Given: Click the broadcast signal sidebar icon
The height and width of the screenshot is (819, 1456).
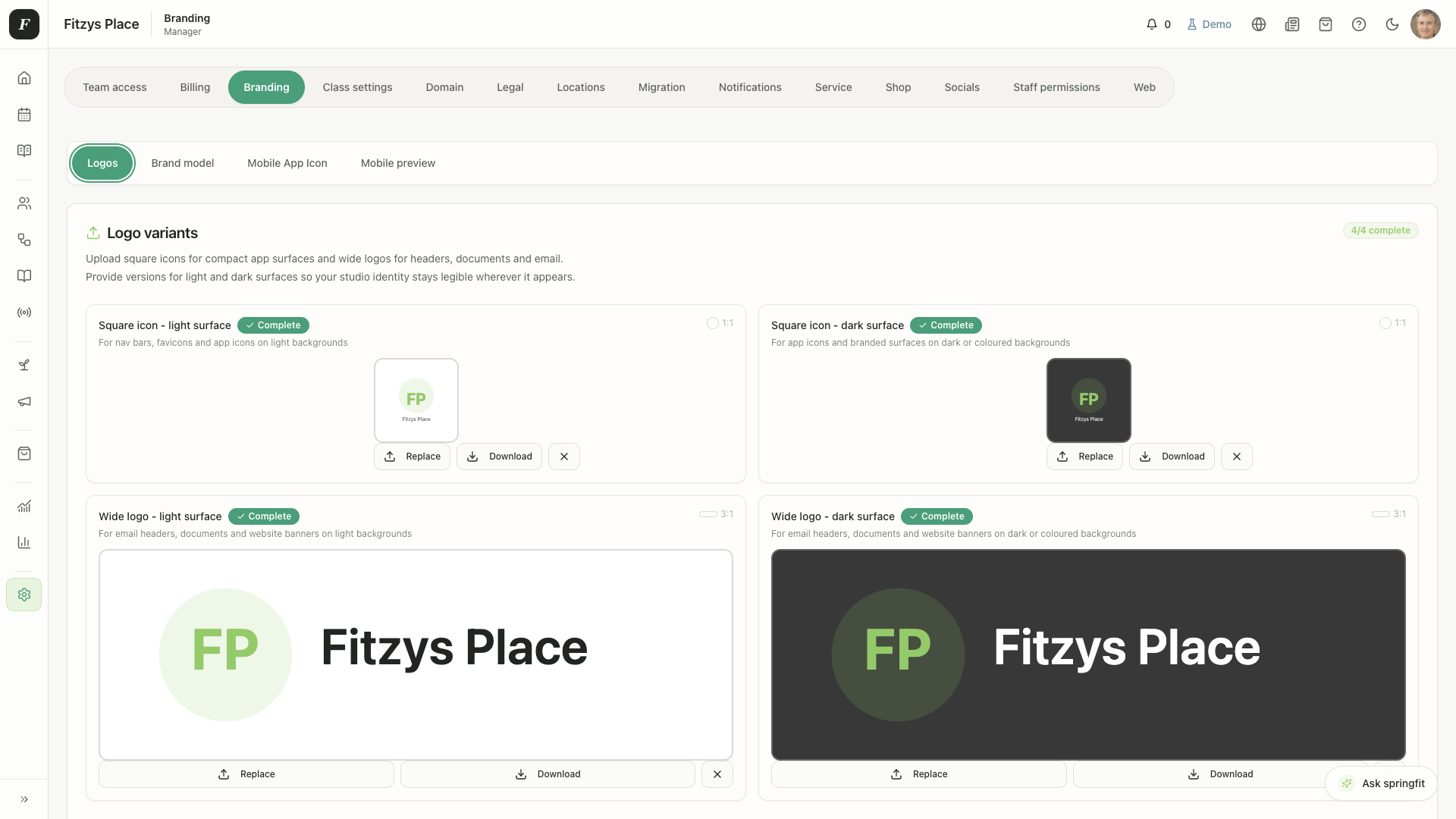Looking at the screenshot, I should 24,312.
